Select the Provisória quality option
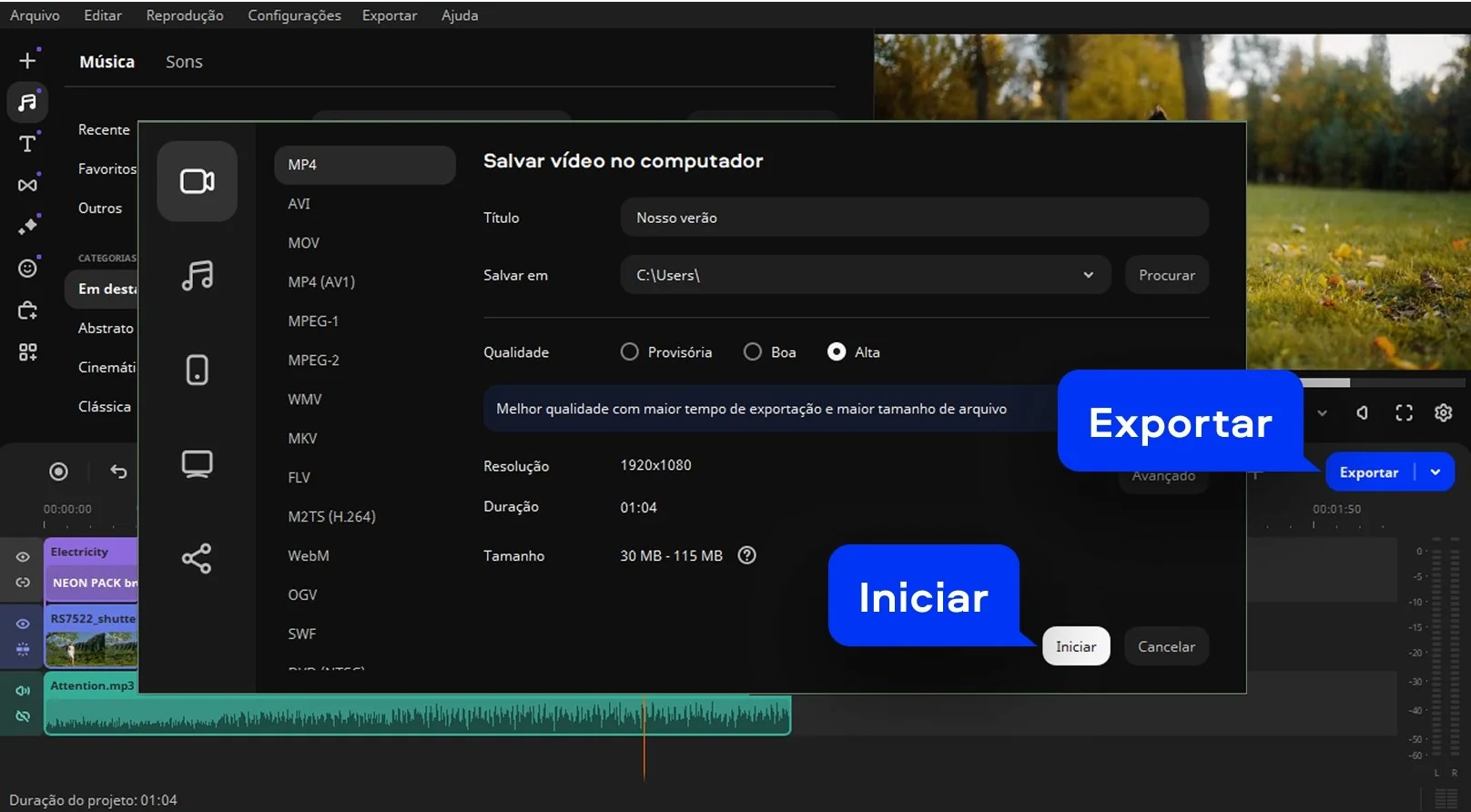Viewport: 1471px width, 812px height. (x=629, y=351)
